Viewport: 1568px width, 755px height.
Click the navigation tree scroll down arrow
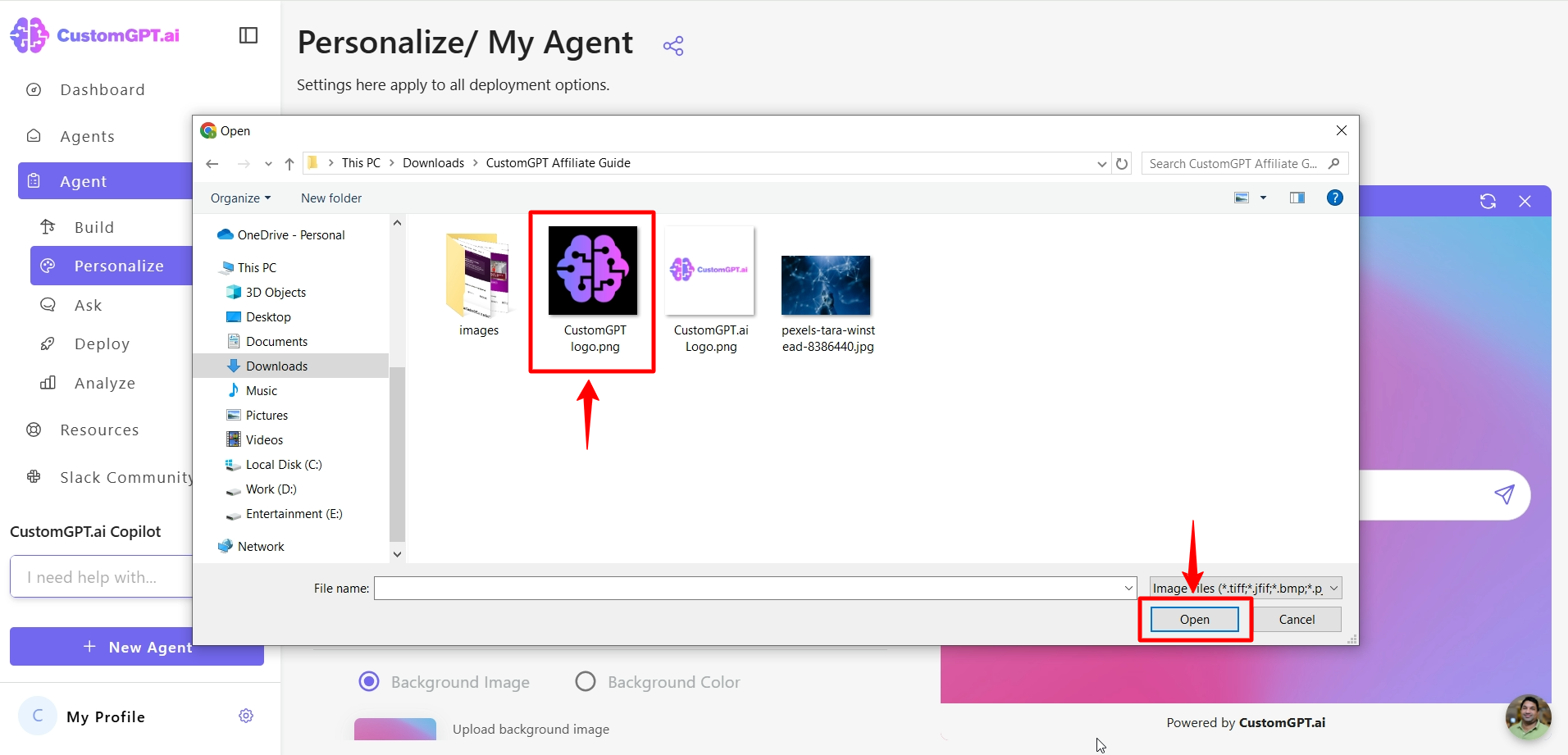pyautogui.click(x=397, y=554)
